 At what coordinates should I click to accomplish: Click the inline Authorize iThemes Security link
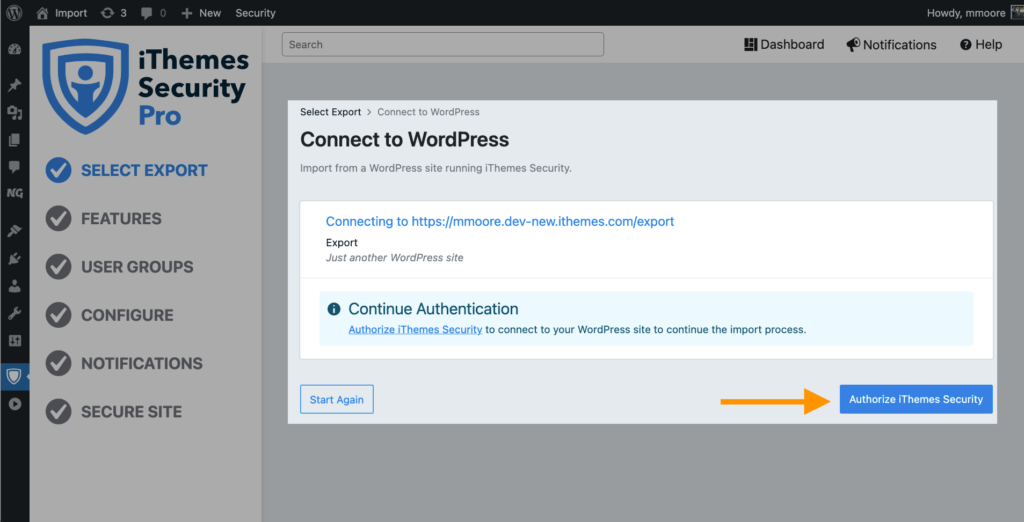[415, 330]
